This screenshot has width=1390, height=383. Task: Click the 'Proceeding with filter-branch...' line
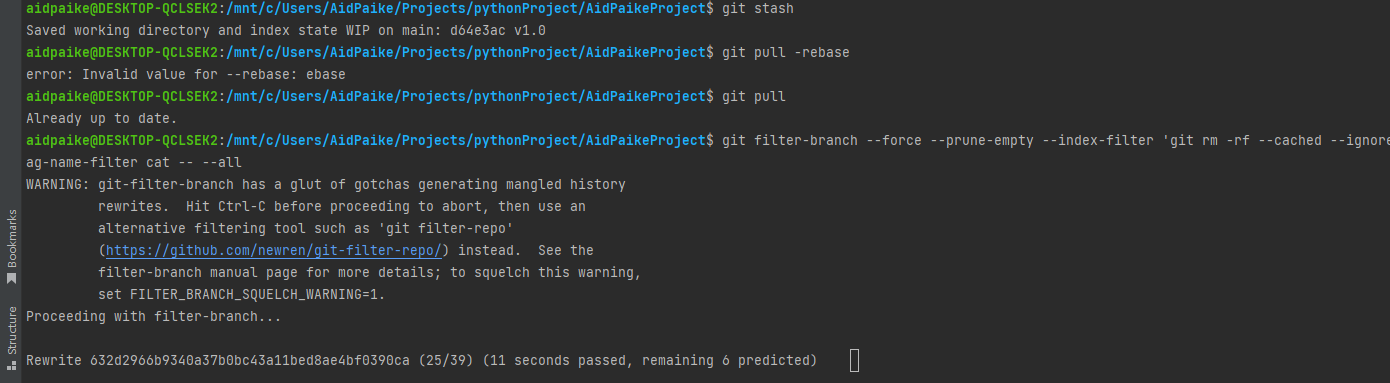pos(154,316)
